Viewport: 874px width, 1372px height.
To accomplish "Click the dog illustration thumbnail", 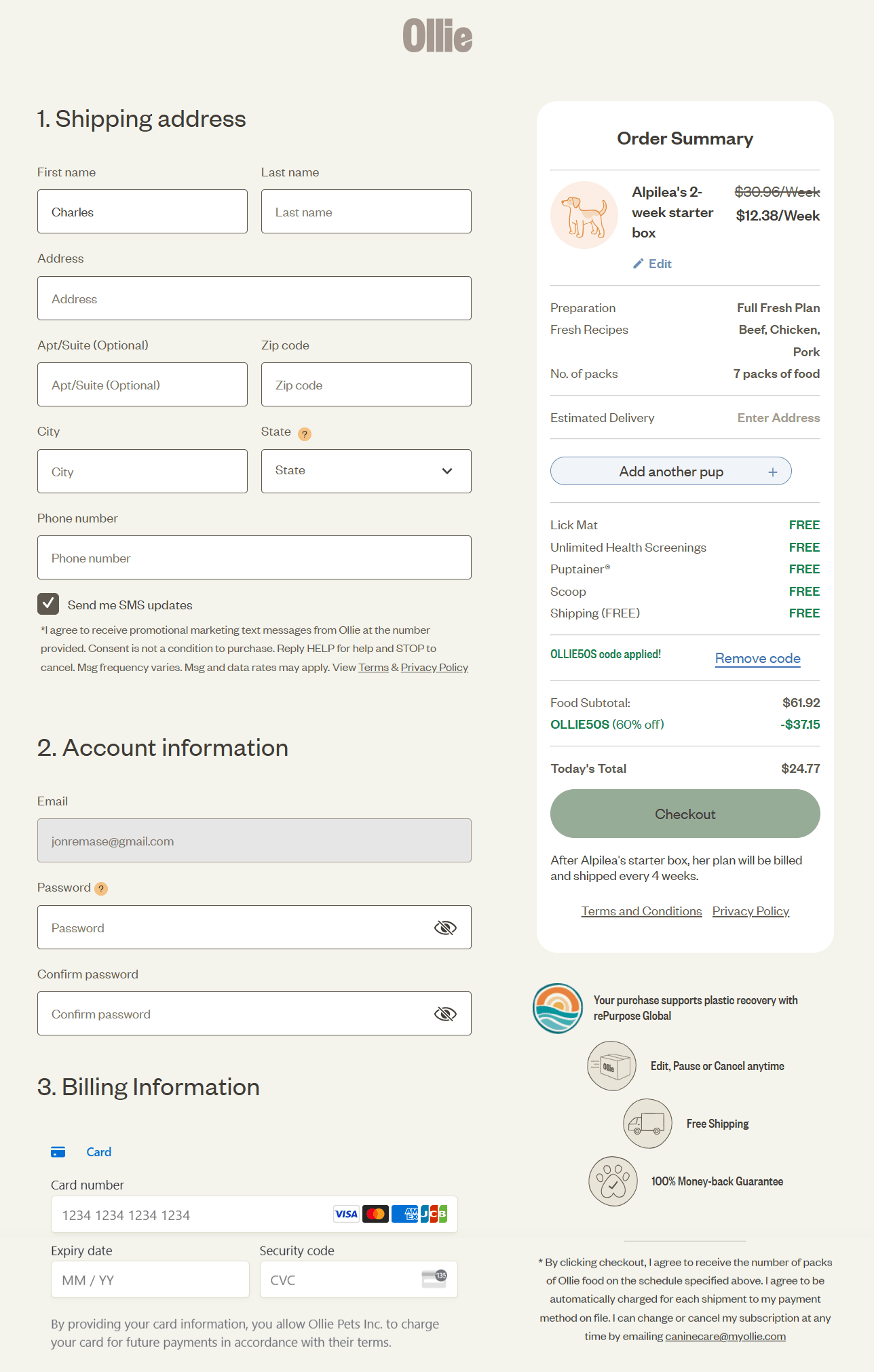I will click(x=584, y=215).
